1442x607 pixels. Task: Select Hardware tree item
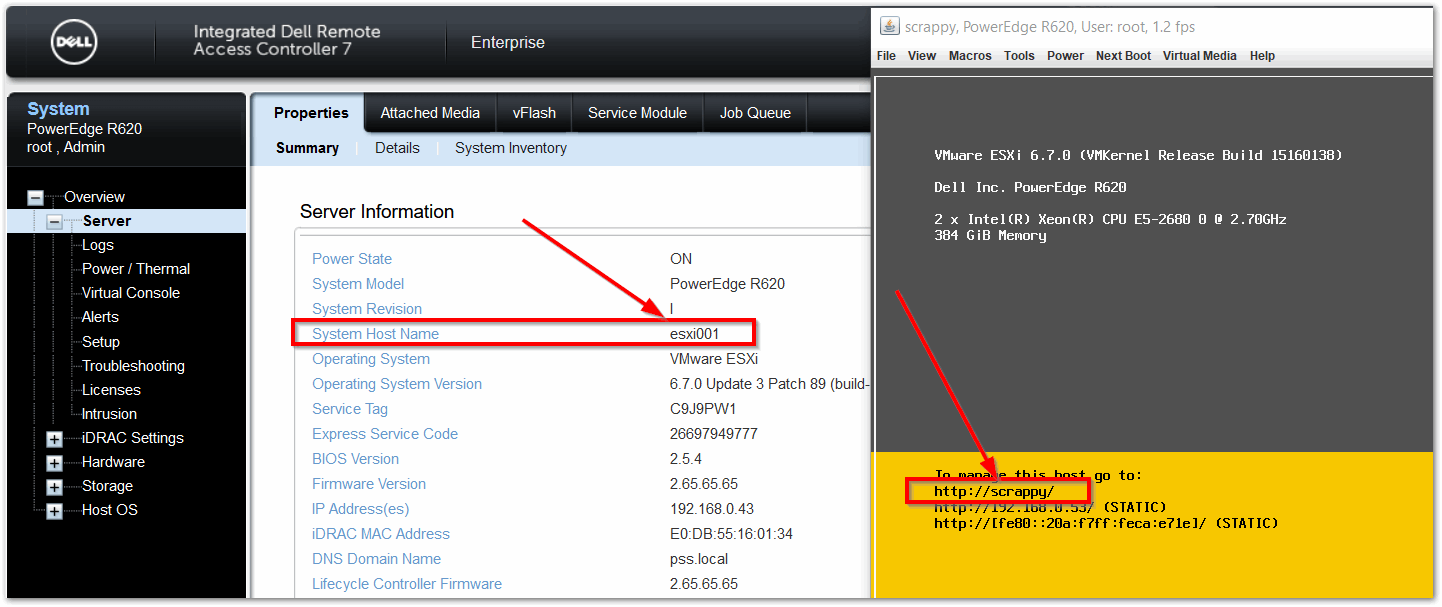(113, 462)
